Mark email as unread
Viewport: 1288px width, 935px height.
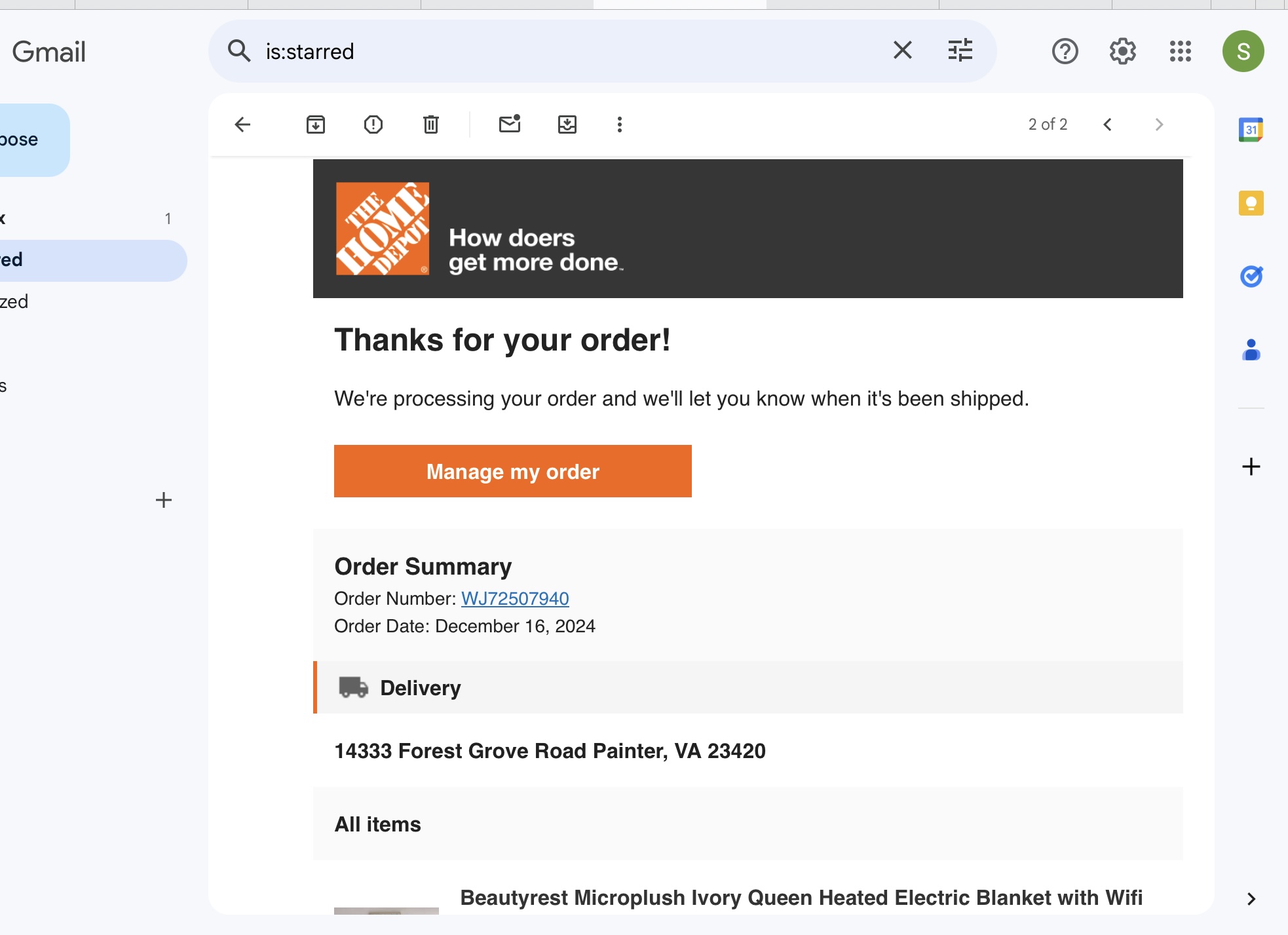pos(510,124)
